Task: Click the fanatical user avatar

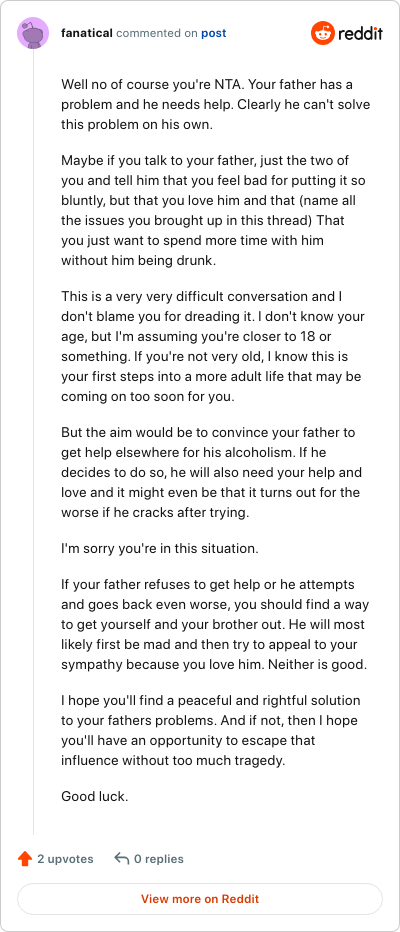Action: (x=34, y=33)
